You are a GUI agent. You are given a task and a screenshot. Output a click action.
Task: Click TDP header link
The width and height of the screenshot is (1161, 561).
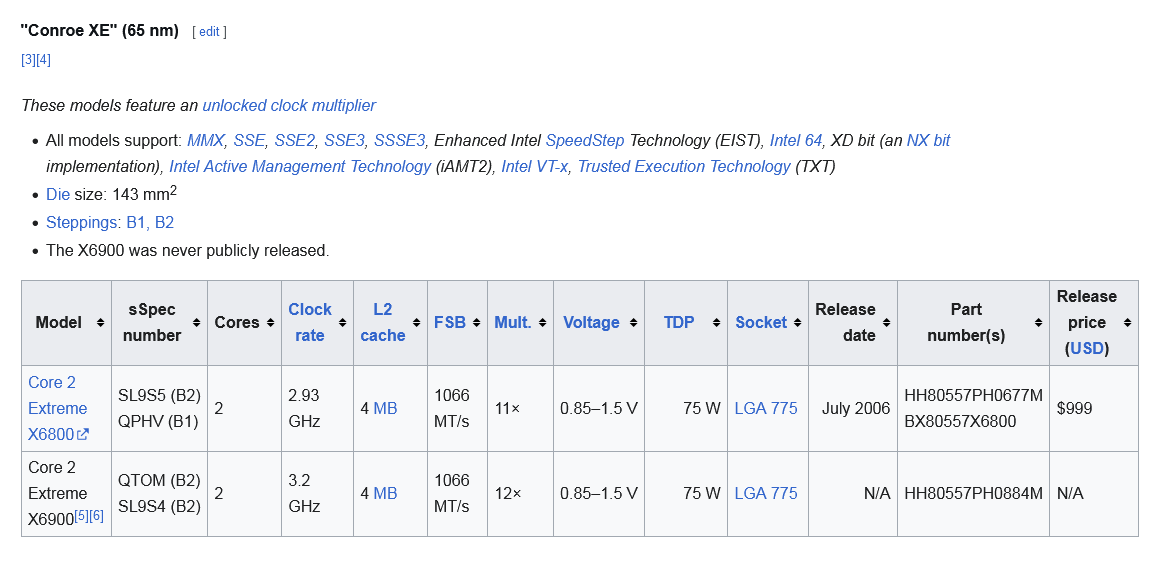click(679, 323)
